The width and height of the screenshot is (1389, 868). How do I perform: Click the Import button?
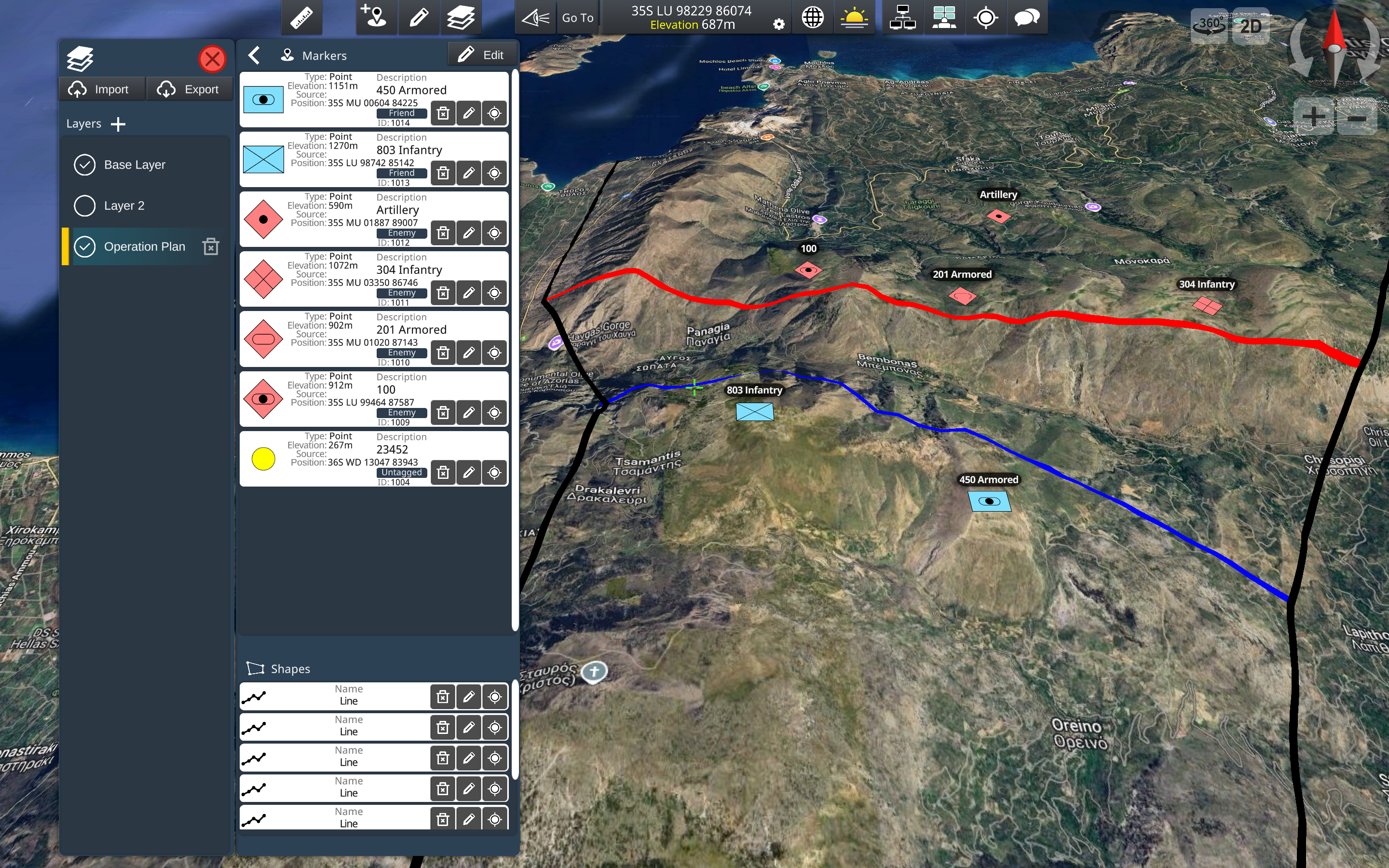(102, 89)
